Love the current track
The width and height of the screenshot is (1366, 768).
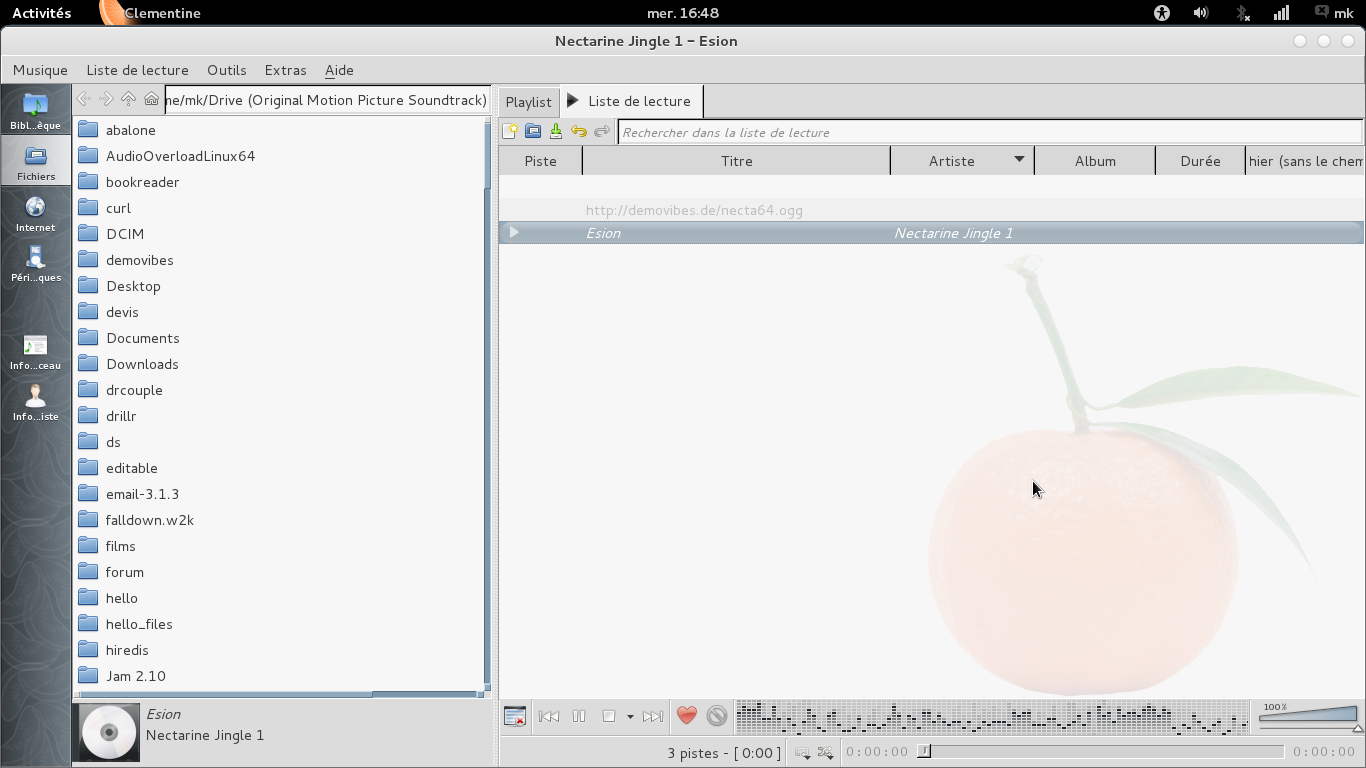point(687,716)
